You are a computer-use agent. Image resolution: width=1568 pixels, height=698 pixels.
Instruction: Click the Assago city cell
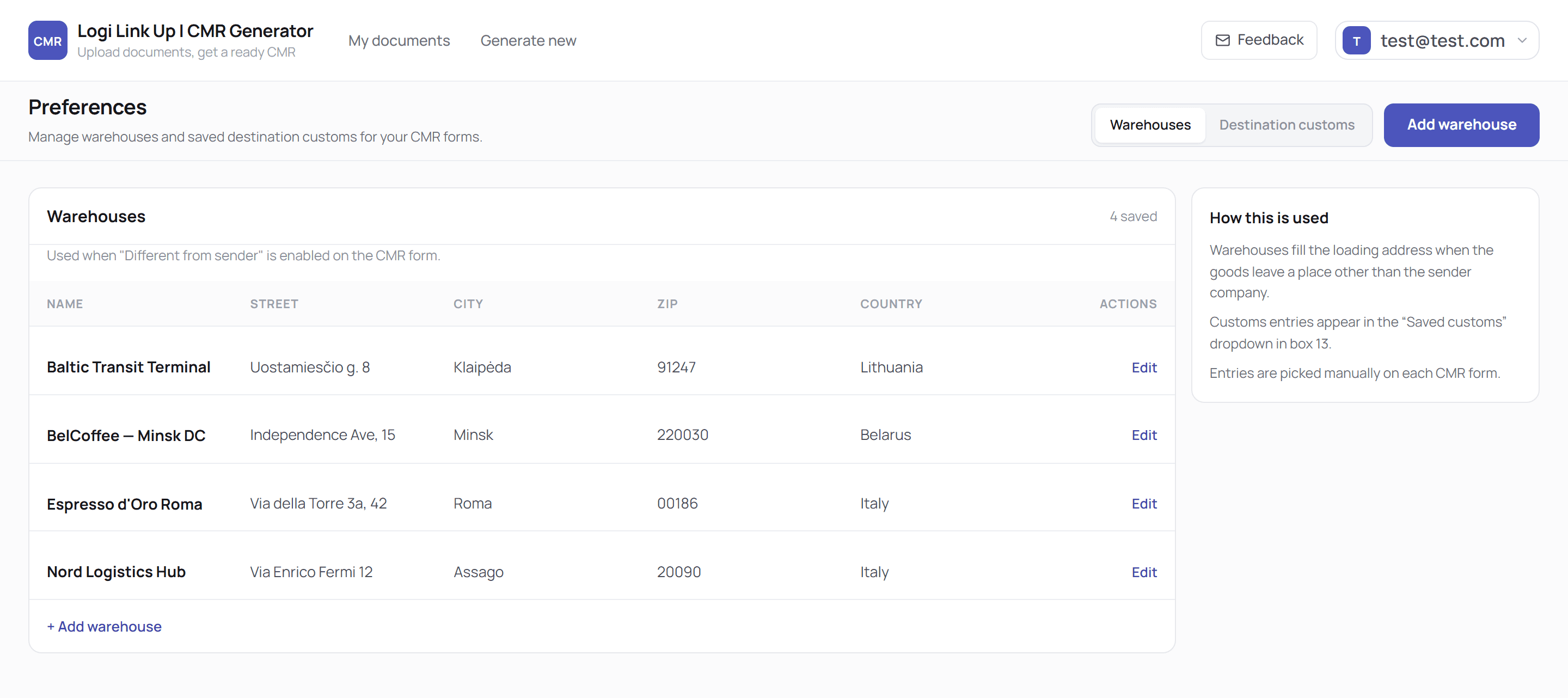click(479, 573)
